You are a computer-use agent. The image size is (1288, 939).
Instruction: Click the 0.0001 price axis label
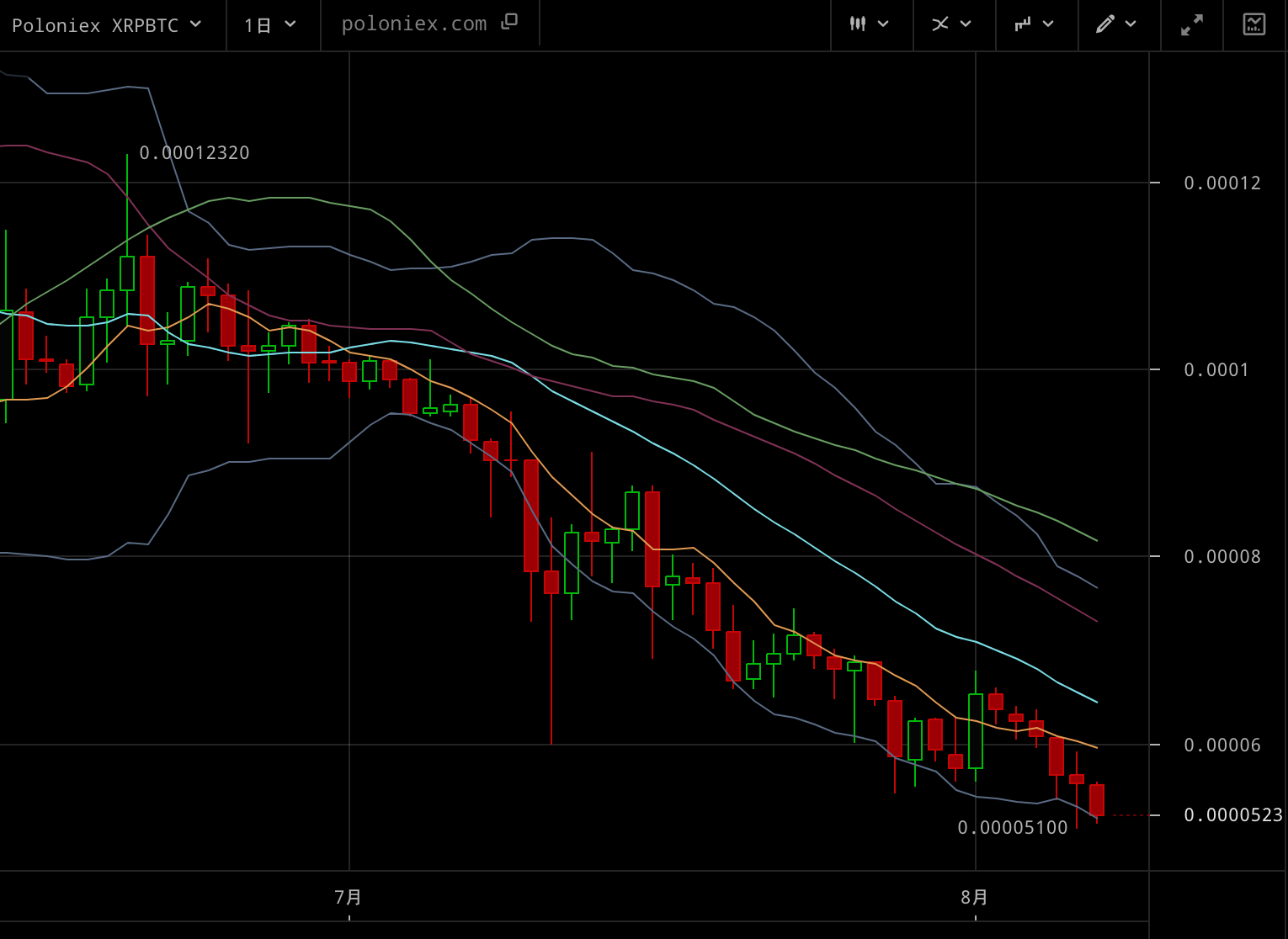tap(1216, 370)
